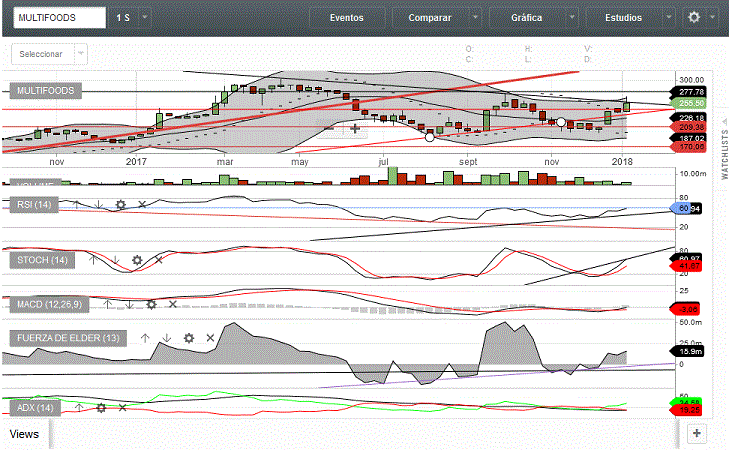
Task: Open MACD (12,26,9) settings gear
Action: pos(151,304)
